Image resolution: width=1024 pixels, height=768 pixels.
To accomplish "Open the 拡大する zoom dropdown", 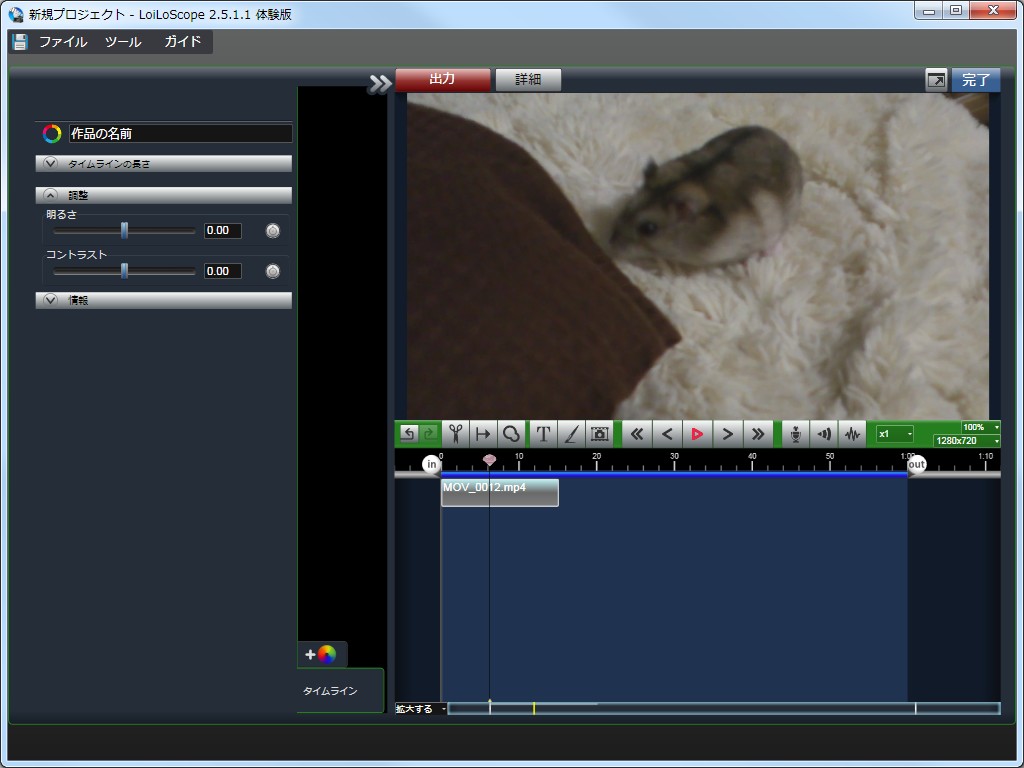I will click(421, 709).
